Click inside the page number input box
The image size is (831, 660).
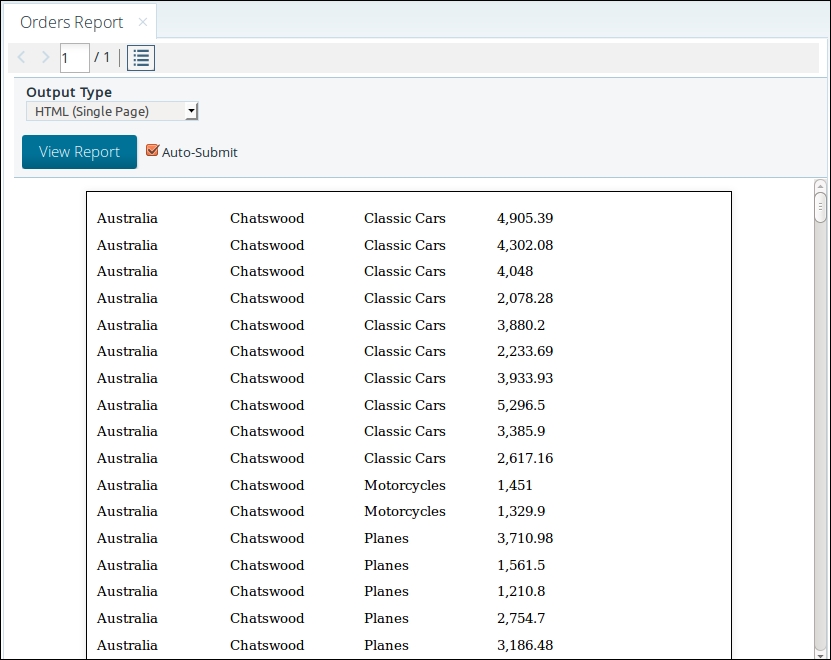[74, 57]
